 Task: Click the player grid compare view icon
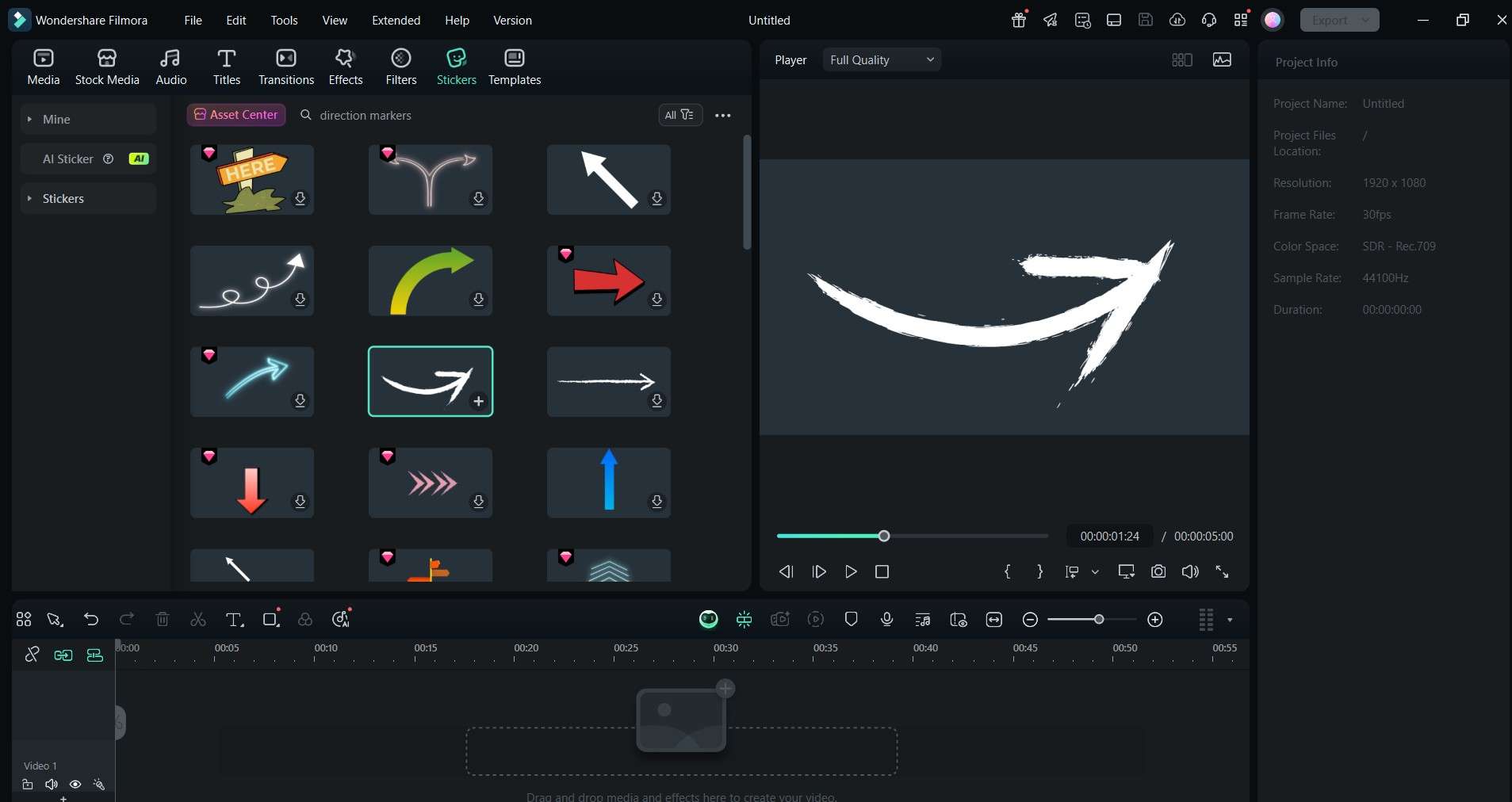(x=1181, y=59)
